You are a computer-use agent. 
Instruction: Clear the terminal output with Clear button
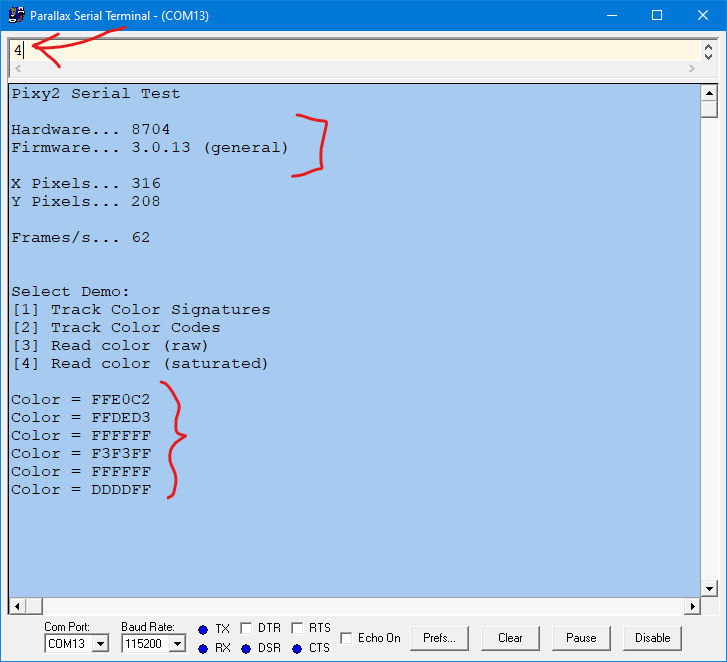pos(510,638)
